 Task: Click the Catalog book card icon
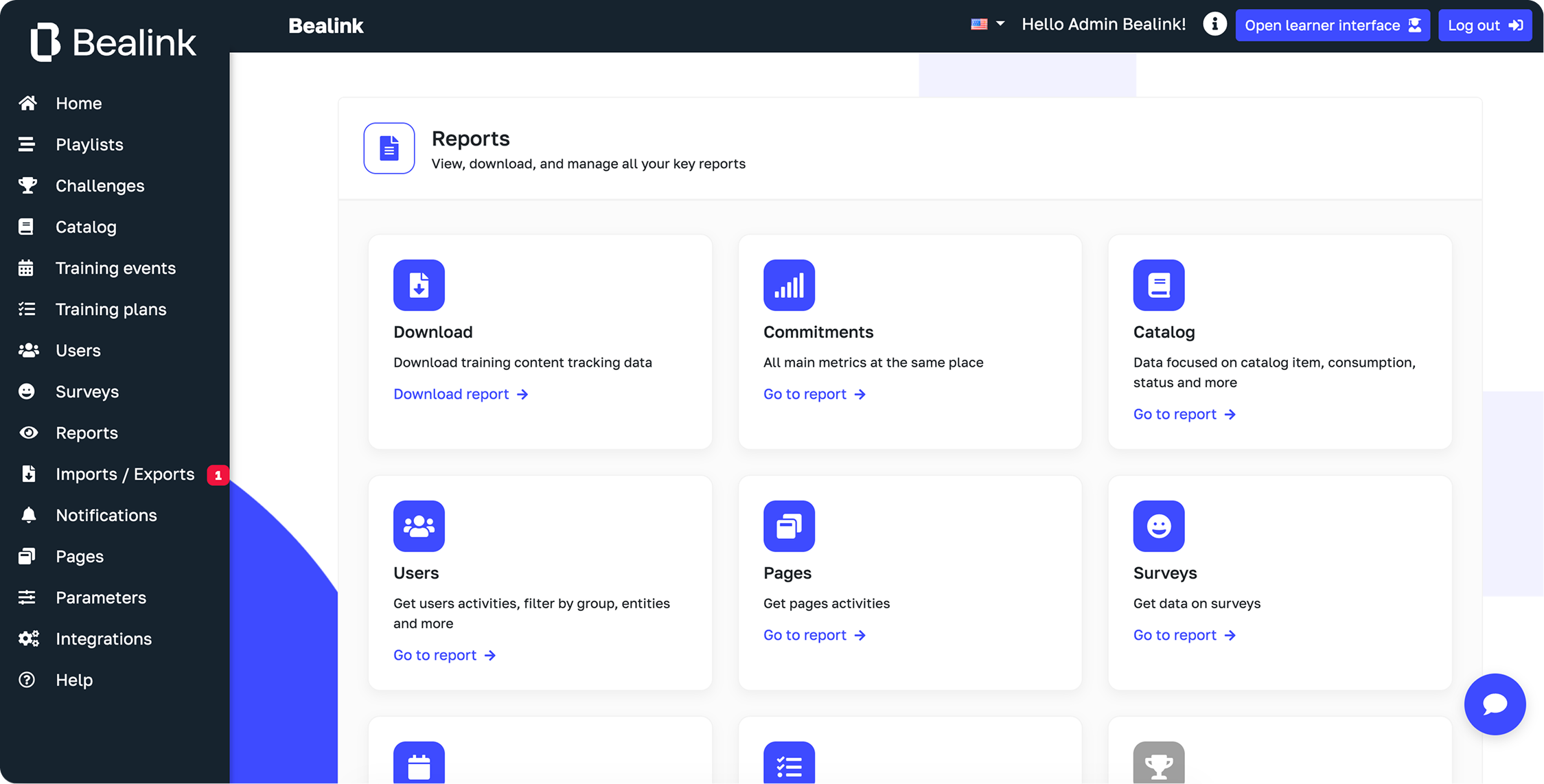click(1158, 285)
